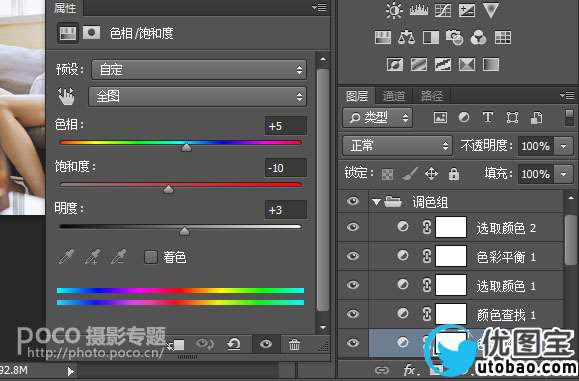This screenshot has height=381, width=579.
Task: Lock image pixels with brush icon
Action: [x=410, y=174]
